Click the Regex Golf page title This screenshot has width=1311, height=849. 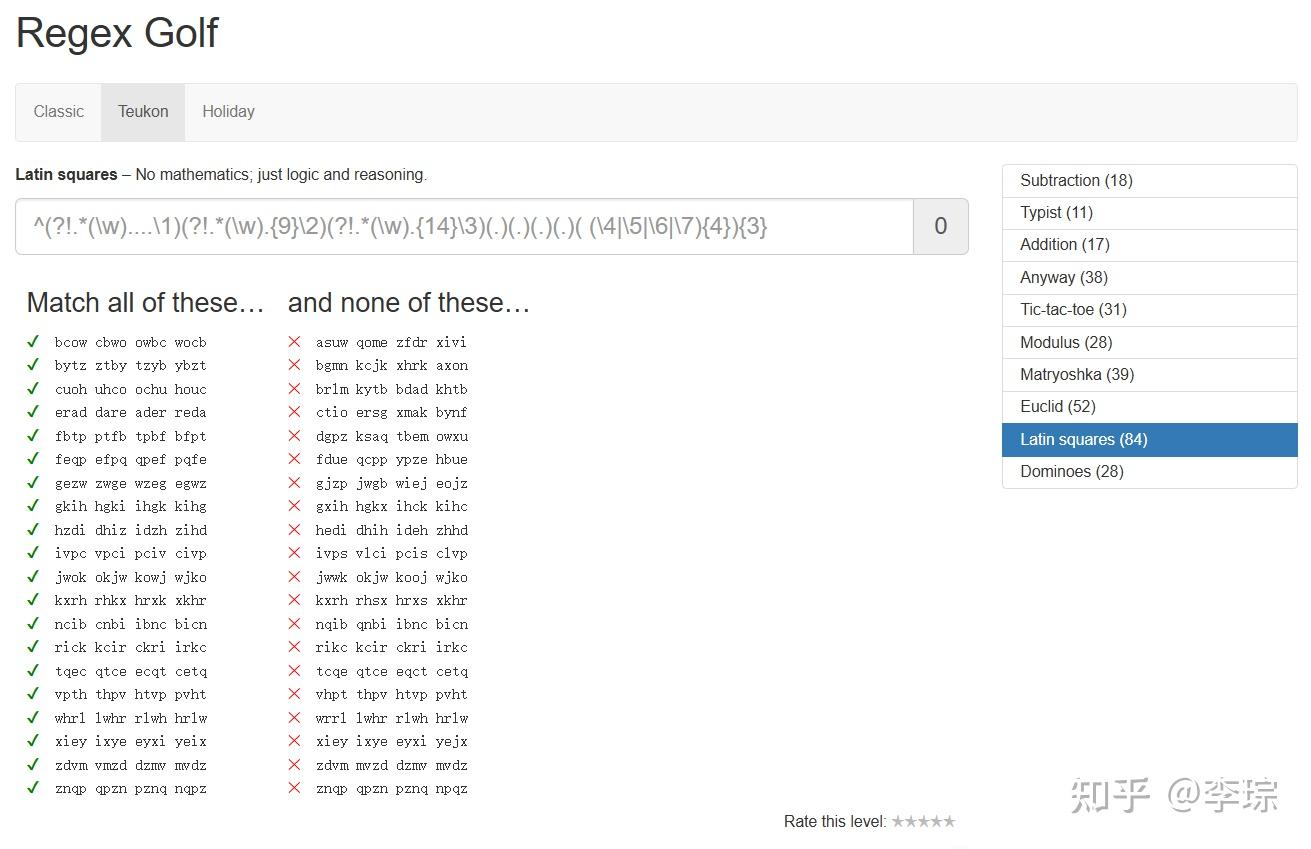tap(117, 34)
